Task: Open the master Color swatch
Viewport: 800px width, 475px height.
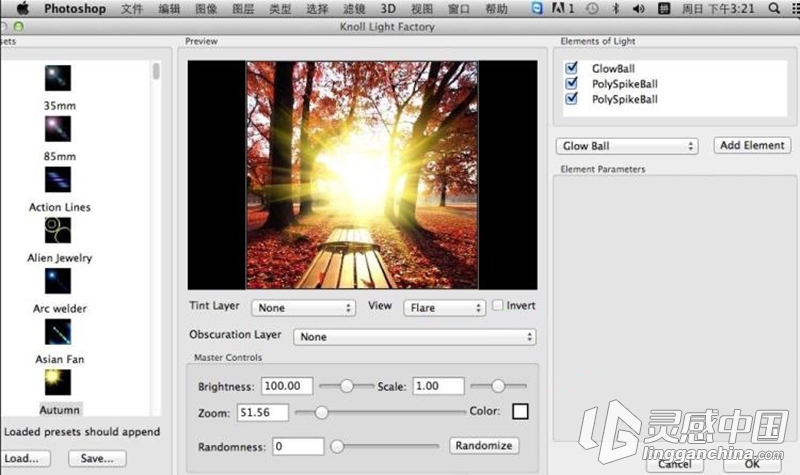Action: [520, 411]
